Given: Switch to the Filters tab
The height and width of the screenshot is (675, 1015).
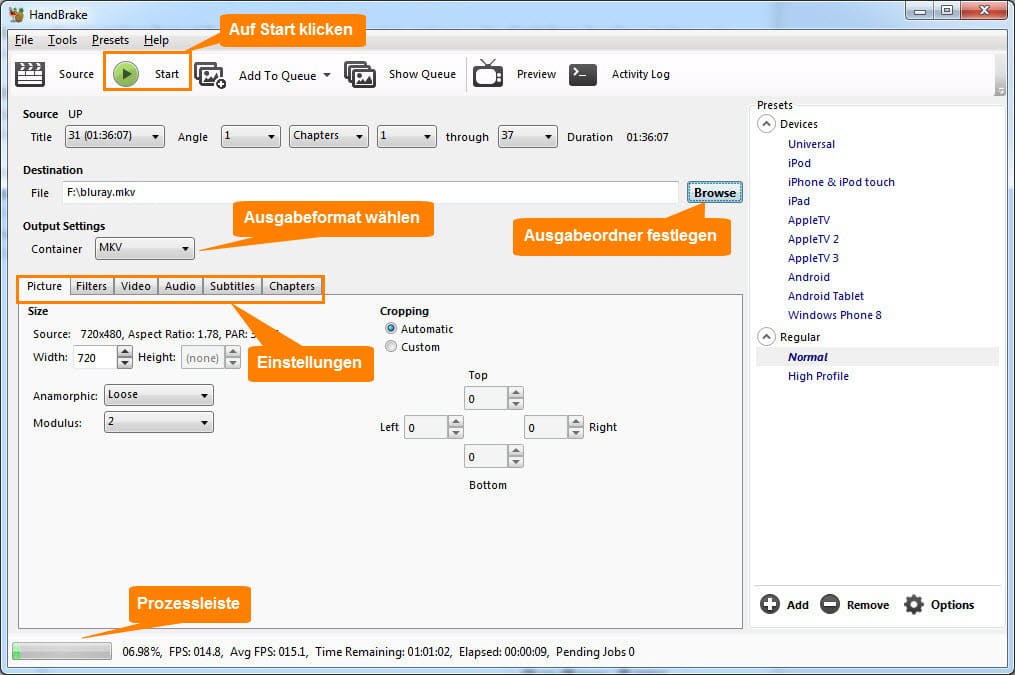Looking at the screenshot, I should tap(91, 286).
